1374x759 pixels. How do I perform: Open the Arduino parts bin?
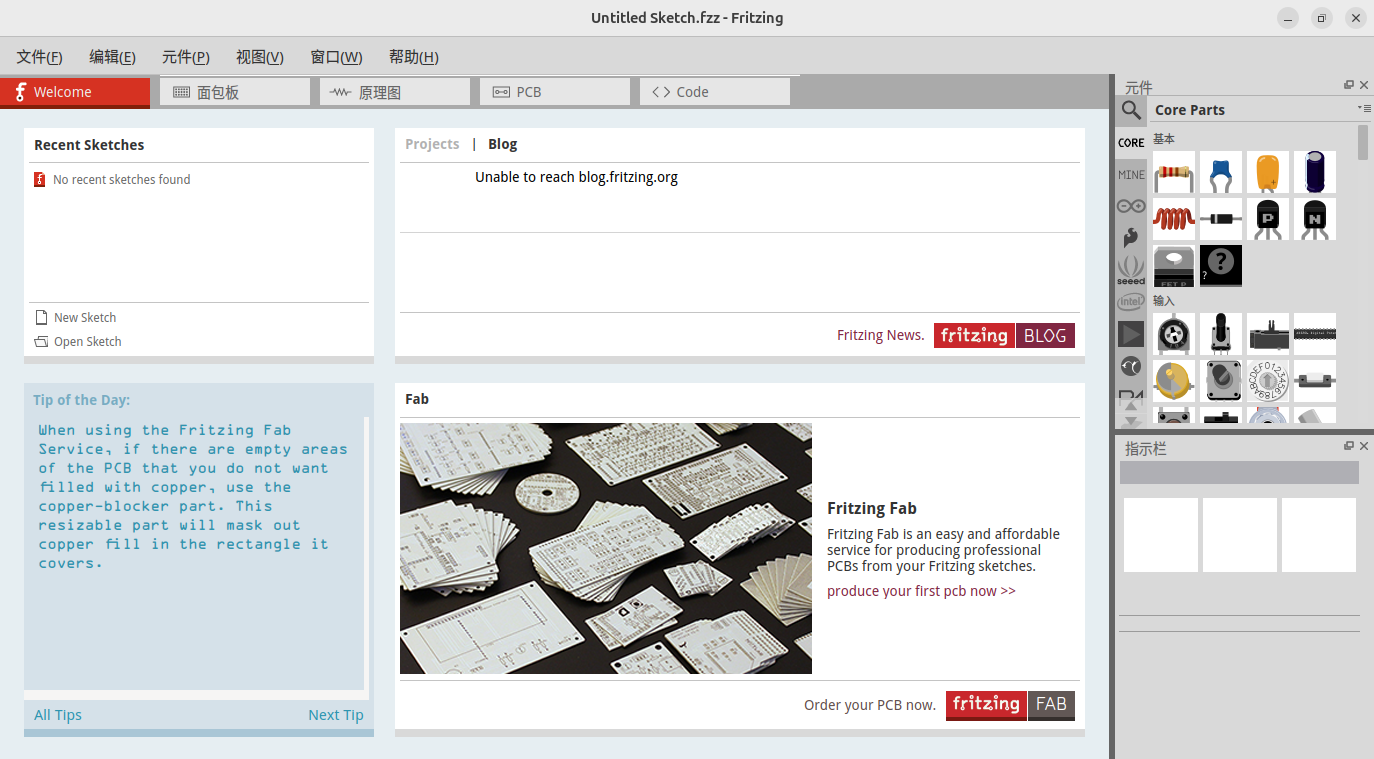point(1131,206)
